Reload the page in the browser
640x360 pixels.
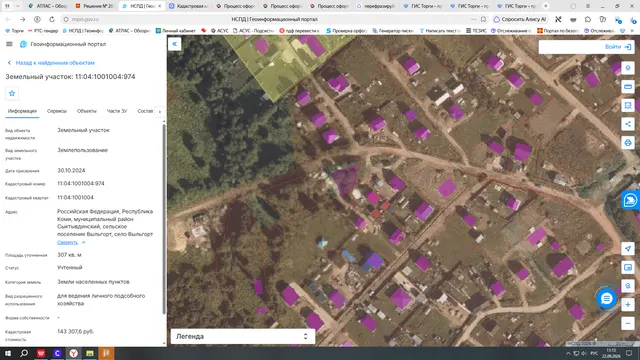click(x=51, y=19)
